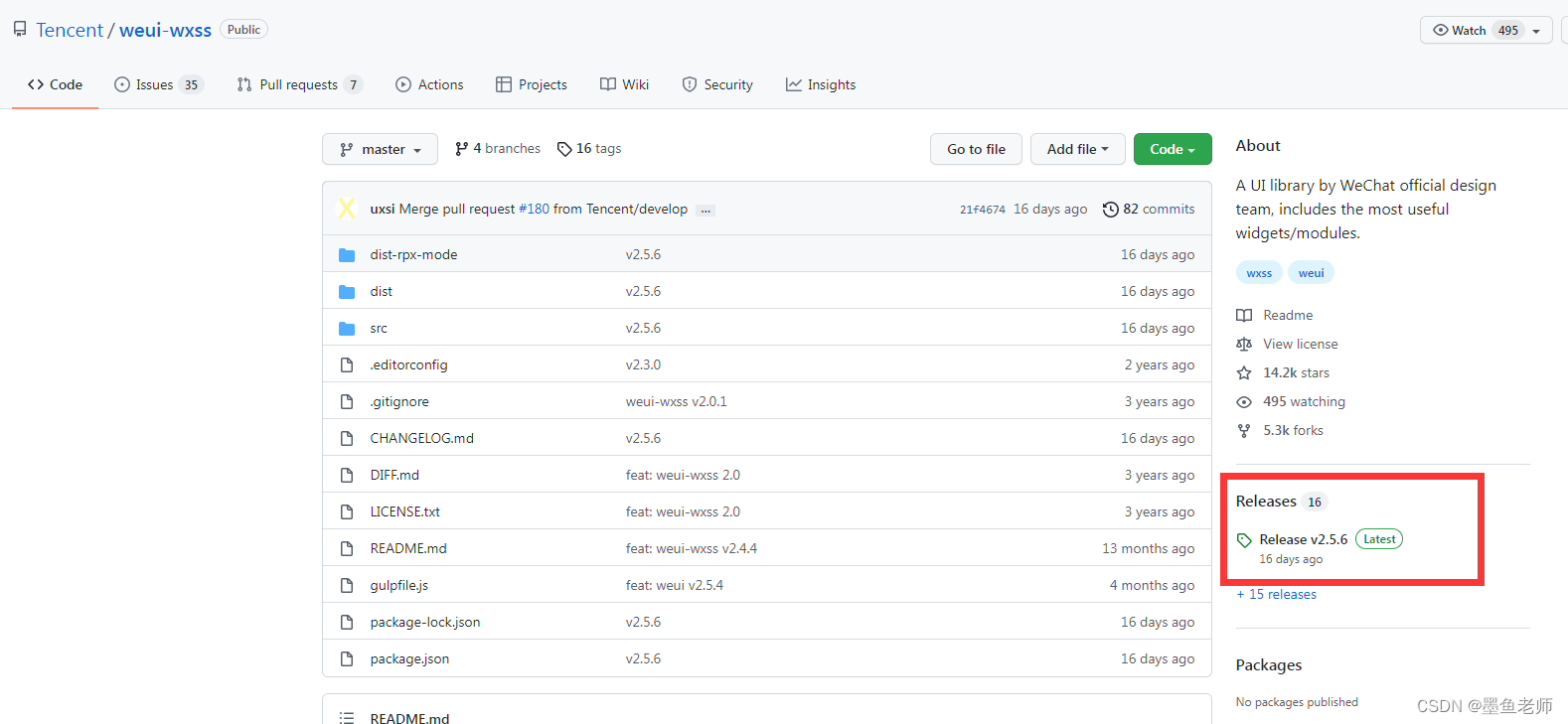This screenshot has width=1568, height=724.
Task: Click the v2.3.0 commit message for .editorconfig
Action: (x=643, y=365)
